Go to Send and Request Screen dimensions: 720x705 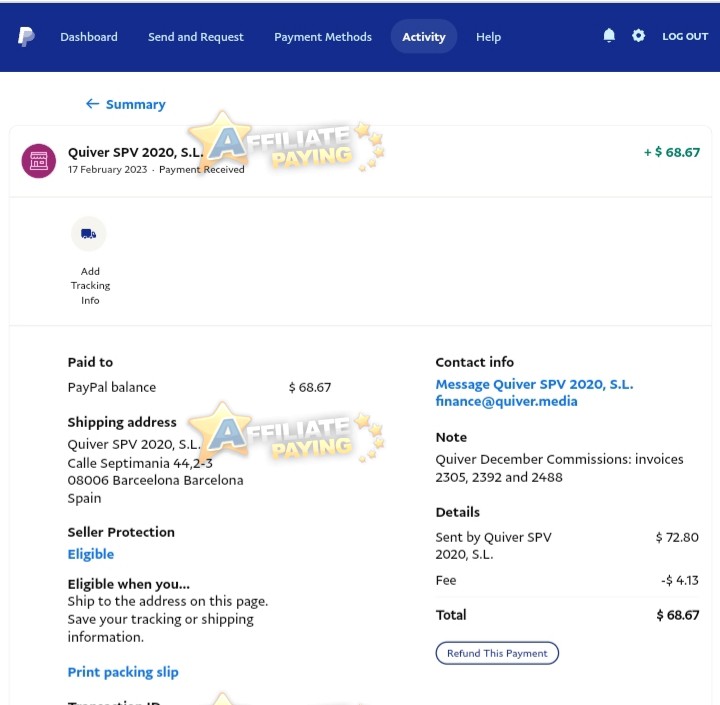point(196,37)
